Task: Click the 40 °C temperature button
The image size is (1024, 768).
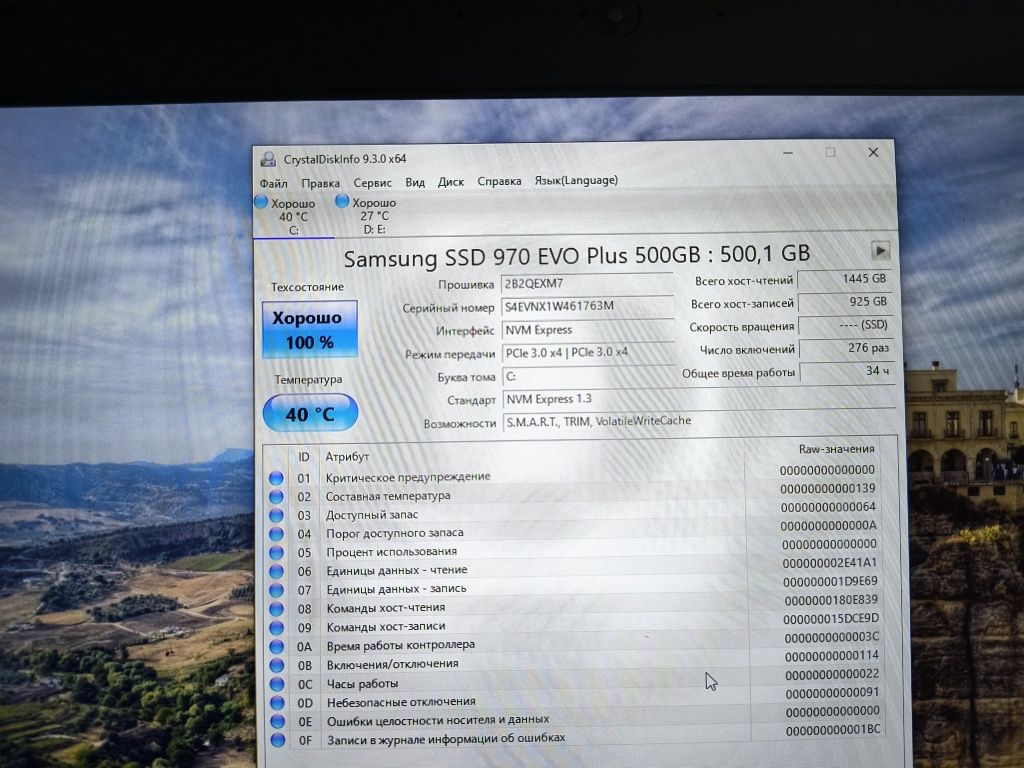Action: tap(310, 413)
